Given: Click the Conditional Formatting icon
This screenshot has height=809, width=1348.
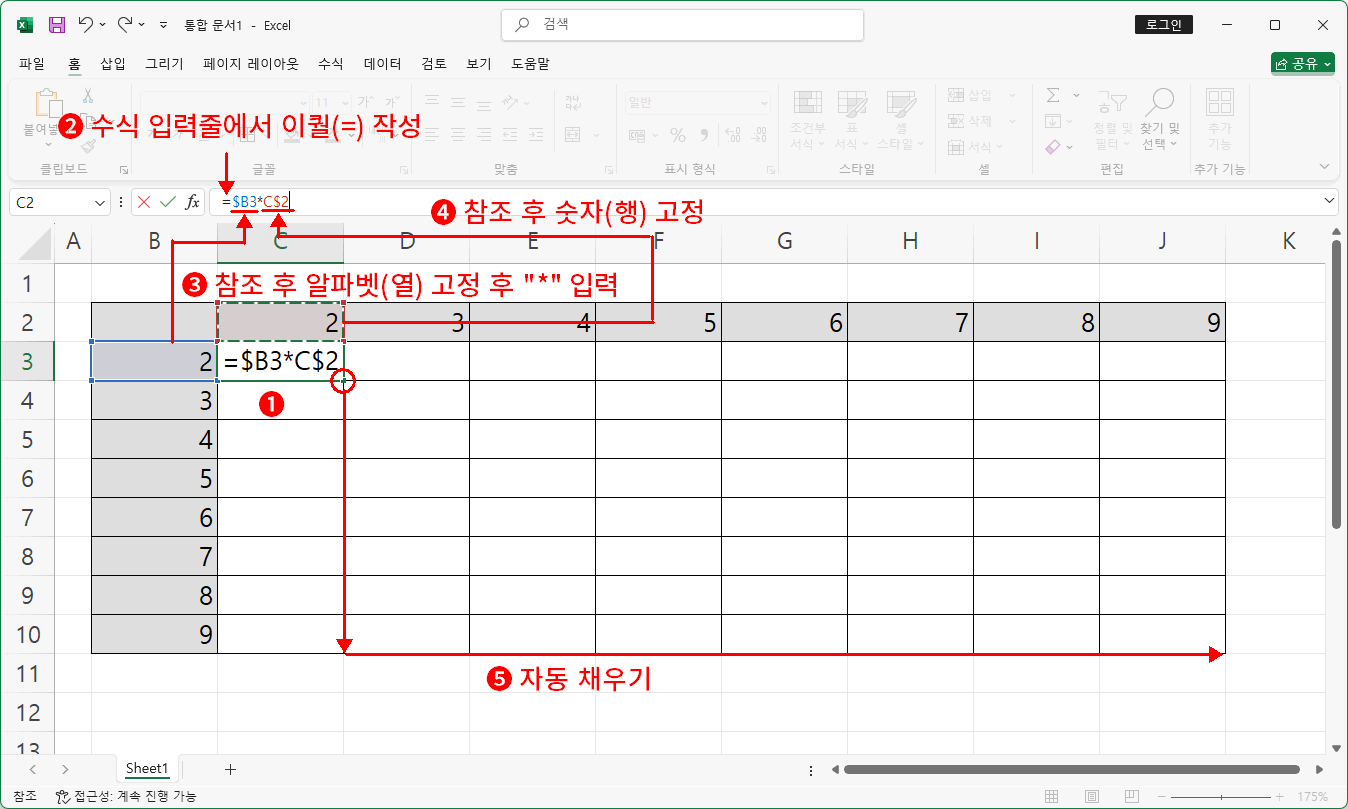Looking at the screenshot, I should [808, 103].
